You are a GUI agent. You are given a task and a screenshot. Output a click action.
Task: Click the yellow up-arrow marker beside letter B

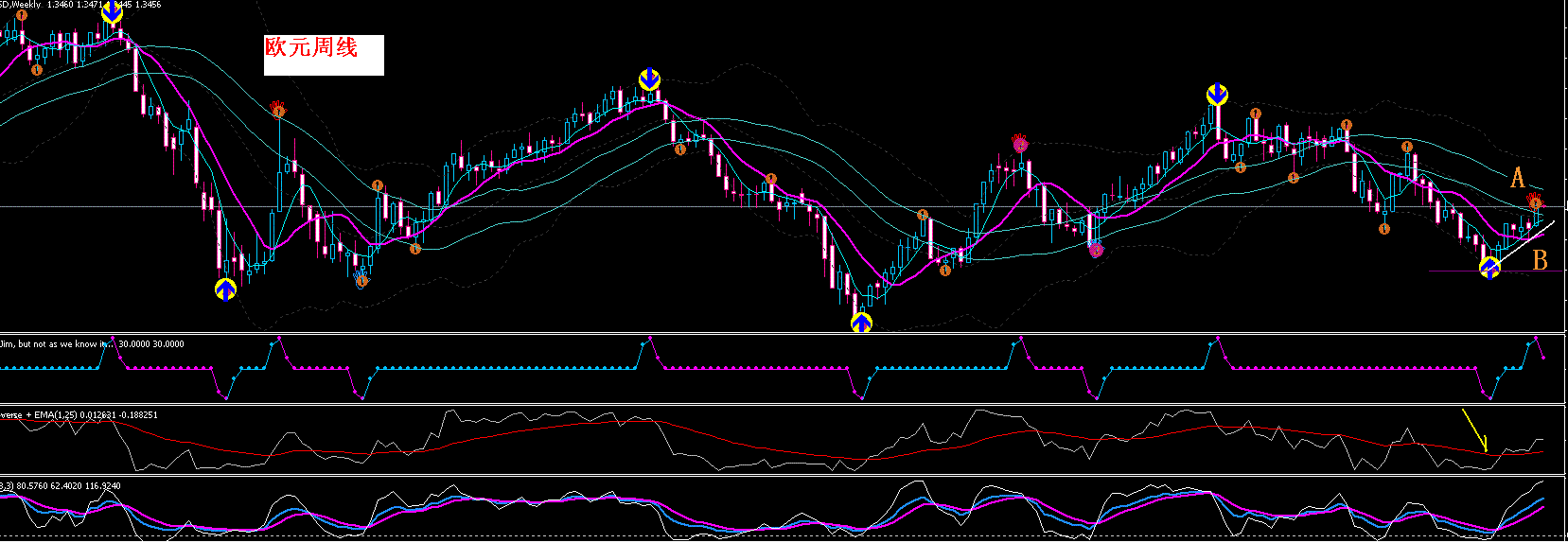[1489, 269]
